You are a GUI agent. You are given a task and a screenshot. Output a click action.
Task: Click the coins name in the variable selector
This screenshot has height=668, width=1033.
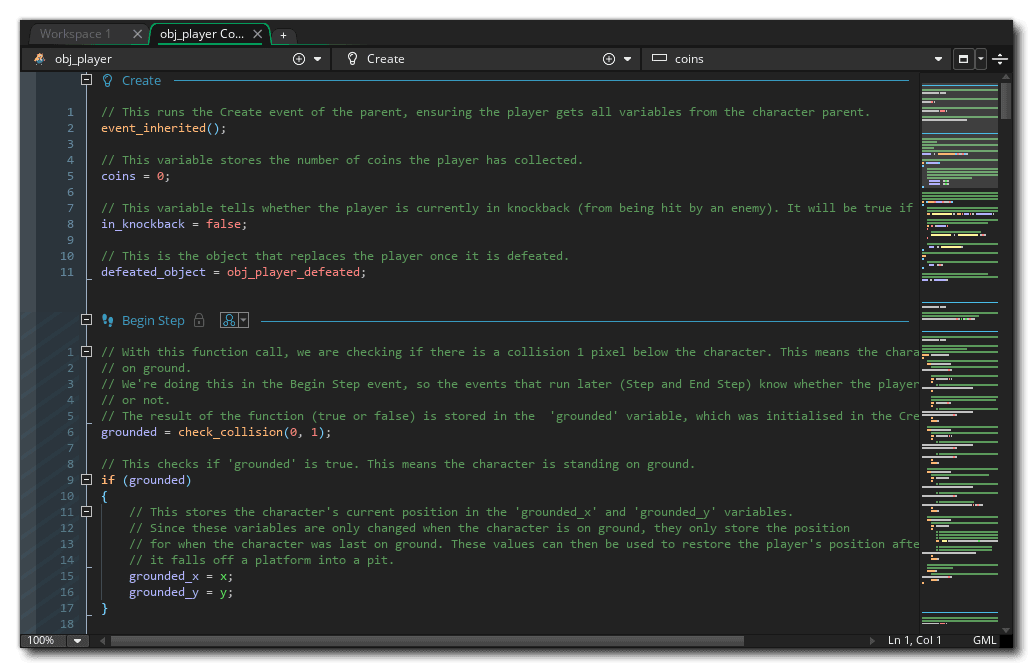point(689,59)
